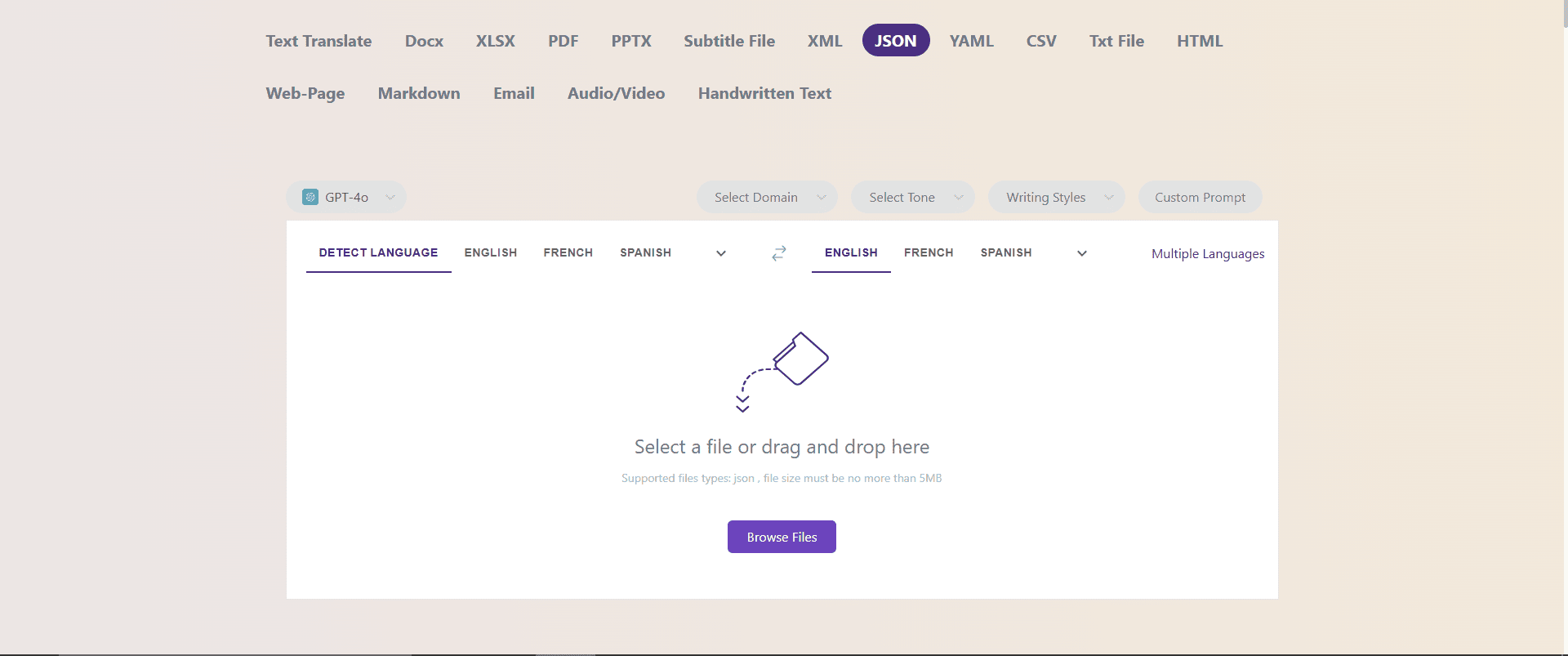Open the Writing Styles dropdown

pyautogui.click(x=1056, y=197)
